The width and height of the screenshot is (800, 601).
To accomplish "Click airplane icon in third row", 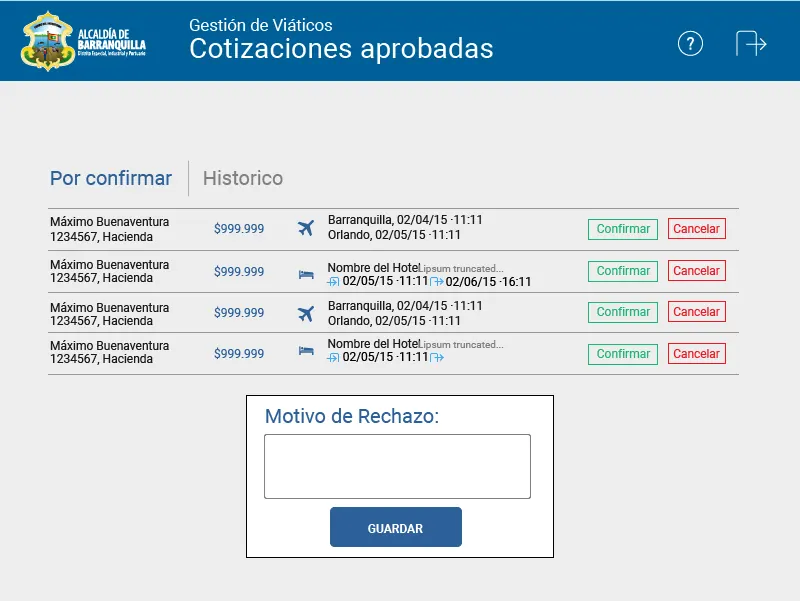I will (x=306, y=314).
